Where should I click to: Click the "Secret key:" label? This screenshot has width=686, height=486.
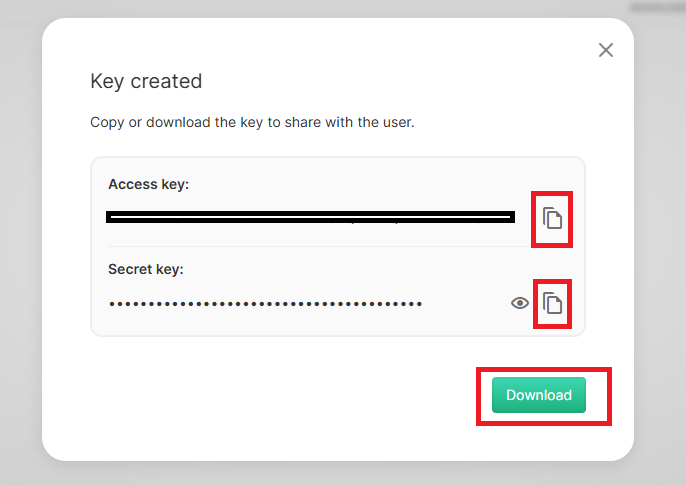coord(146,269)
